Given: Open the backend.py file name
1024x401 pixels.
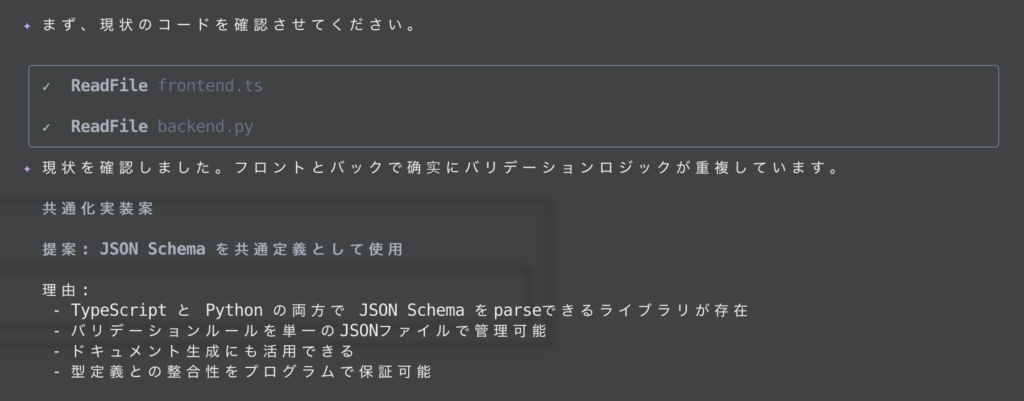Looking at the screenshot, I should (x=205, y=127).
